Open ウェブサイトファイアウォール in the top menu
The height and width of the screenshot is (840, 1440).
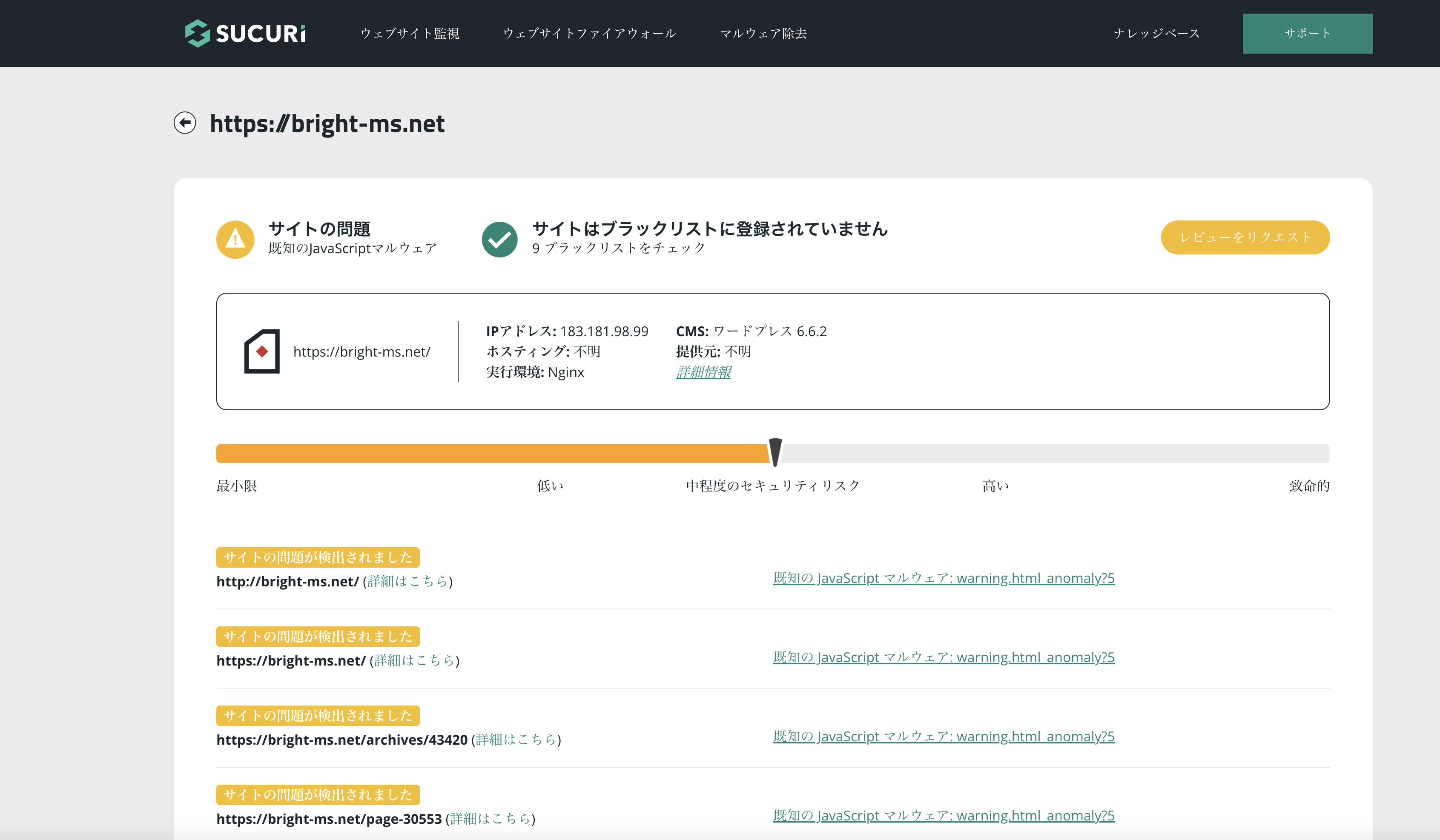click(x=589, y=33)
